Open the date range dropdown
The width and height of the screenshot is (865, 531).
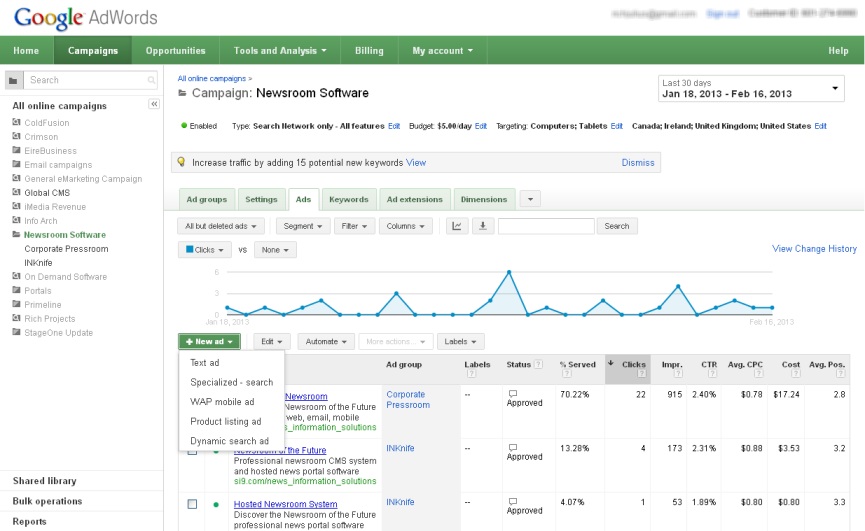tap(751, 88)
